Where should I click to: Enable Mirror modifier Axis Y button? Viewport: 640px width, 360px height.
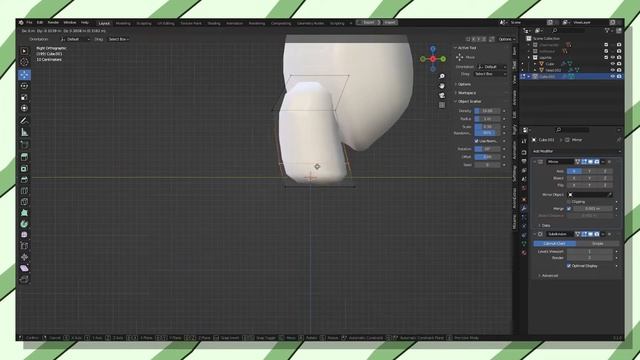(589, 171)
